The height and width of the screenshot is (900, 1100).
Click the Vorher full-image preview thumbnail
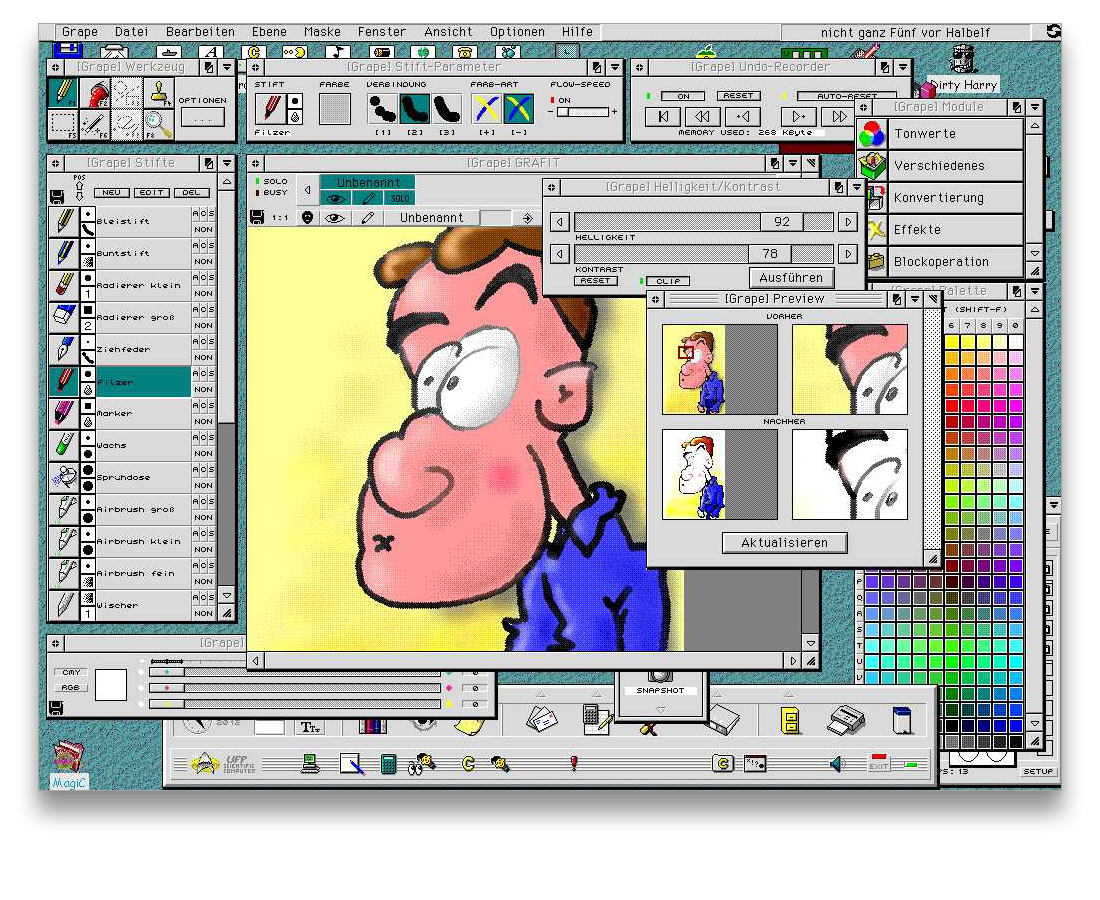(x=720, y=369)
